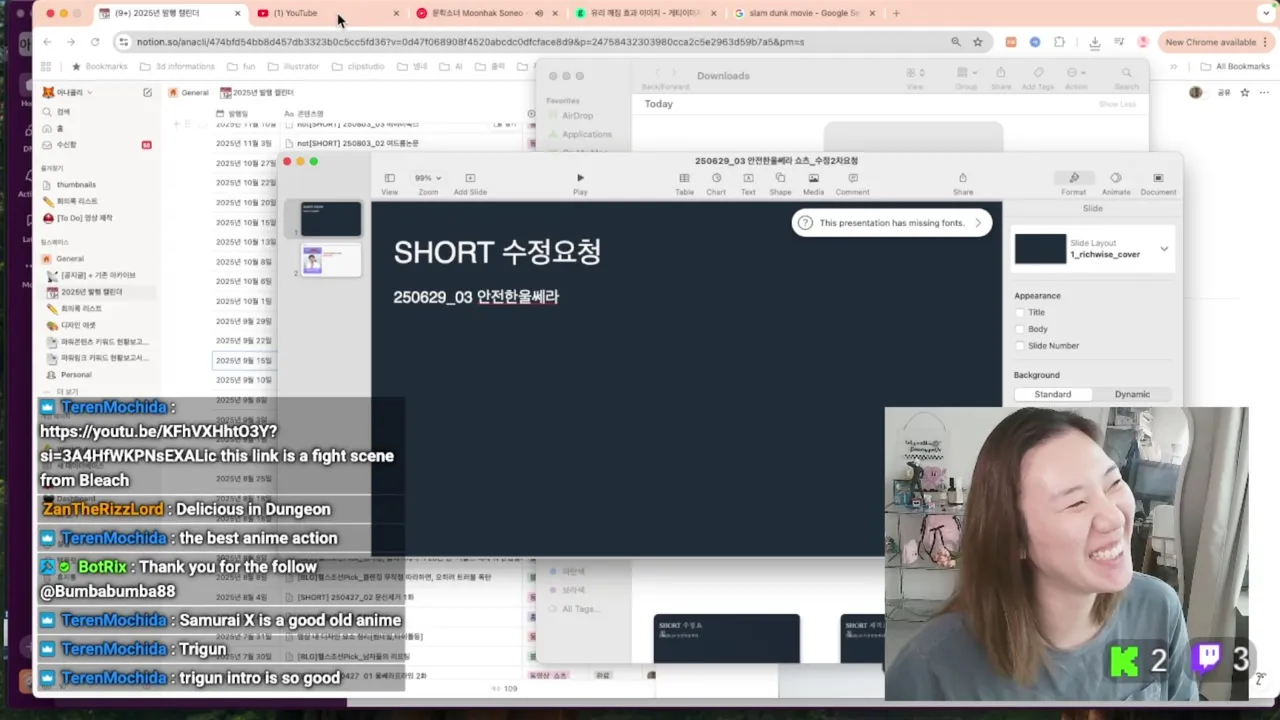Viewport: 1280px width, 720px height.
Task: Insert a Table from Keynote toolbar
Action: tap(684, 178)
